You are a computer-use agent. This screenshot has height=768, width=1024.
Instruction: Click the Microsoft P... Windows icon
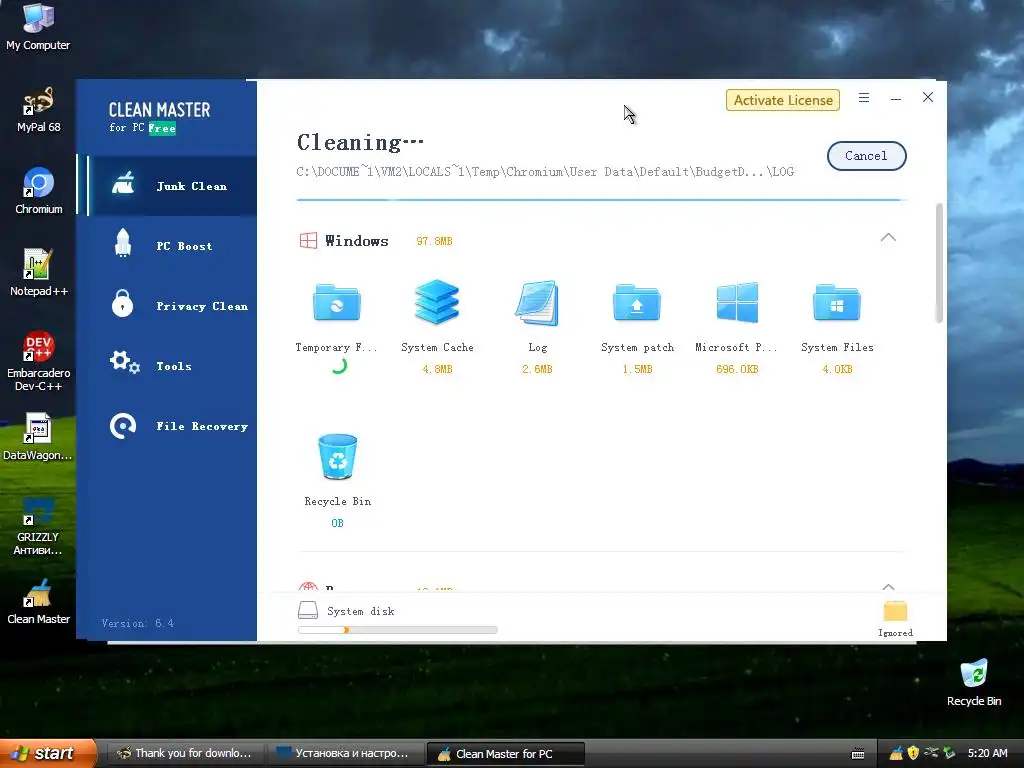tap(737, 302)
